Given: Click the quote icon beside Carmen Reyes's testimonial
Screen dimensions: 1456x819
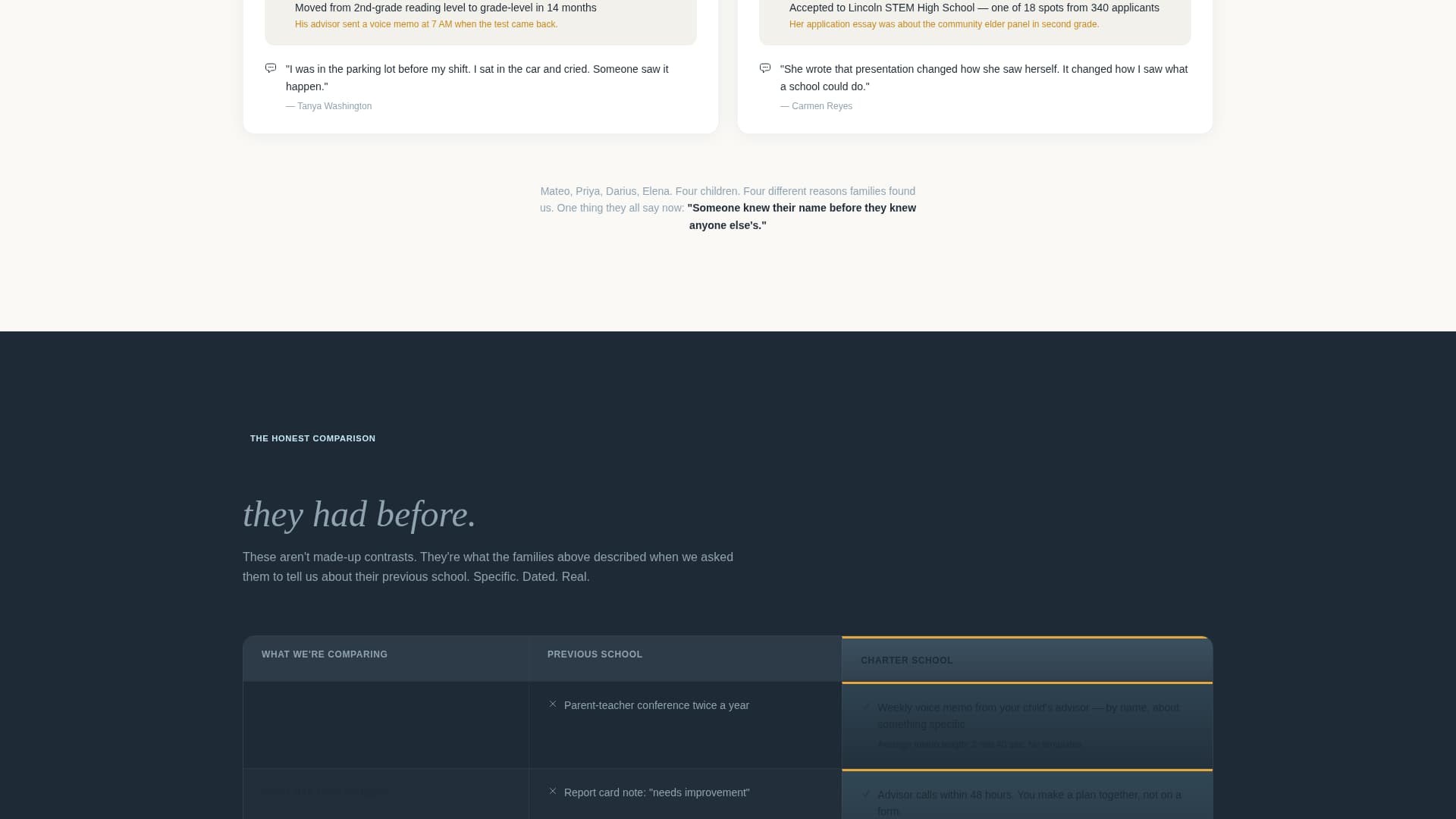Looking at the screenshot, I should point(765,68).
